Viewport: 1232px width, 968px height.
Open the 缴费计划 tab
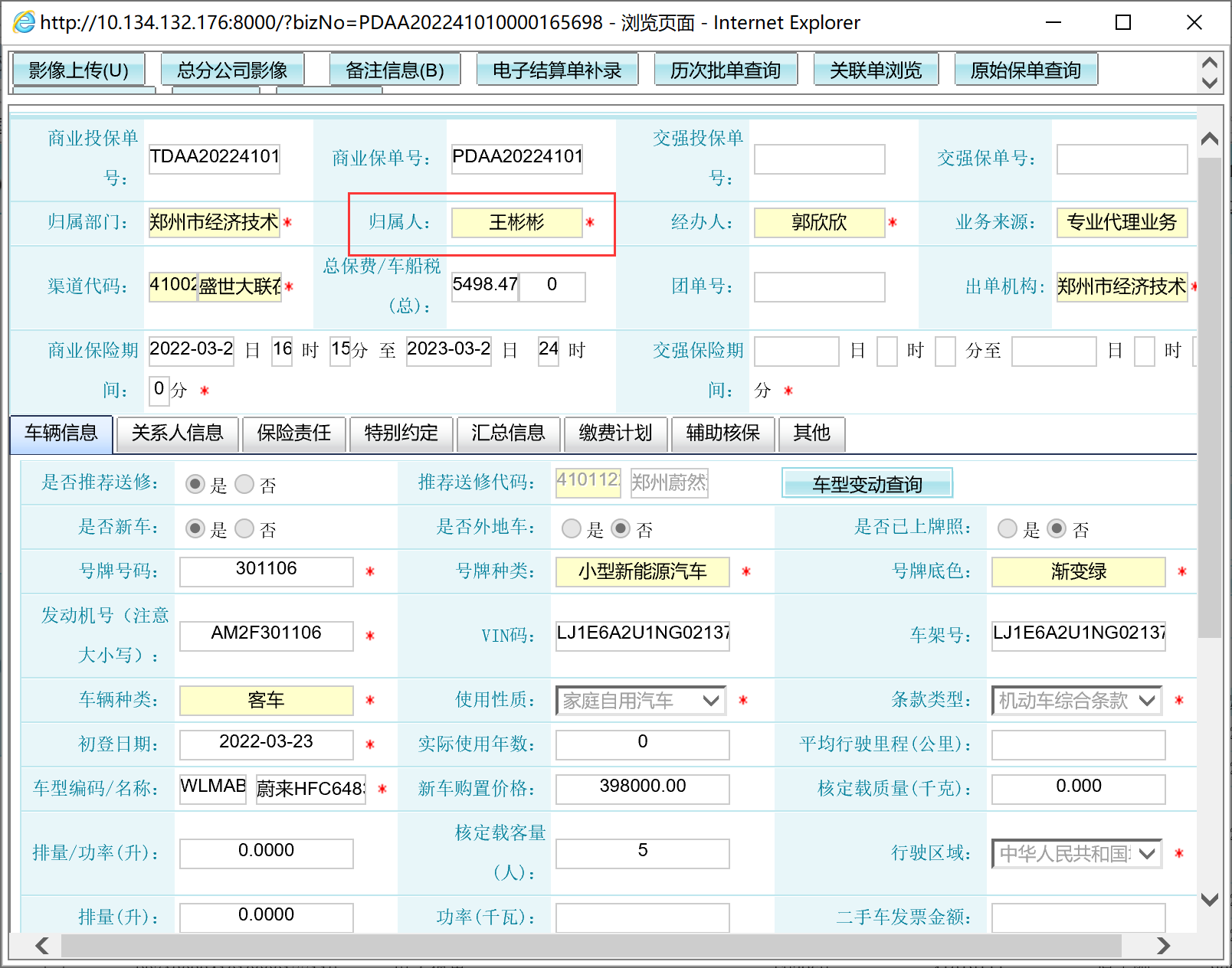[616, 433]
